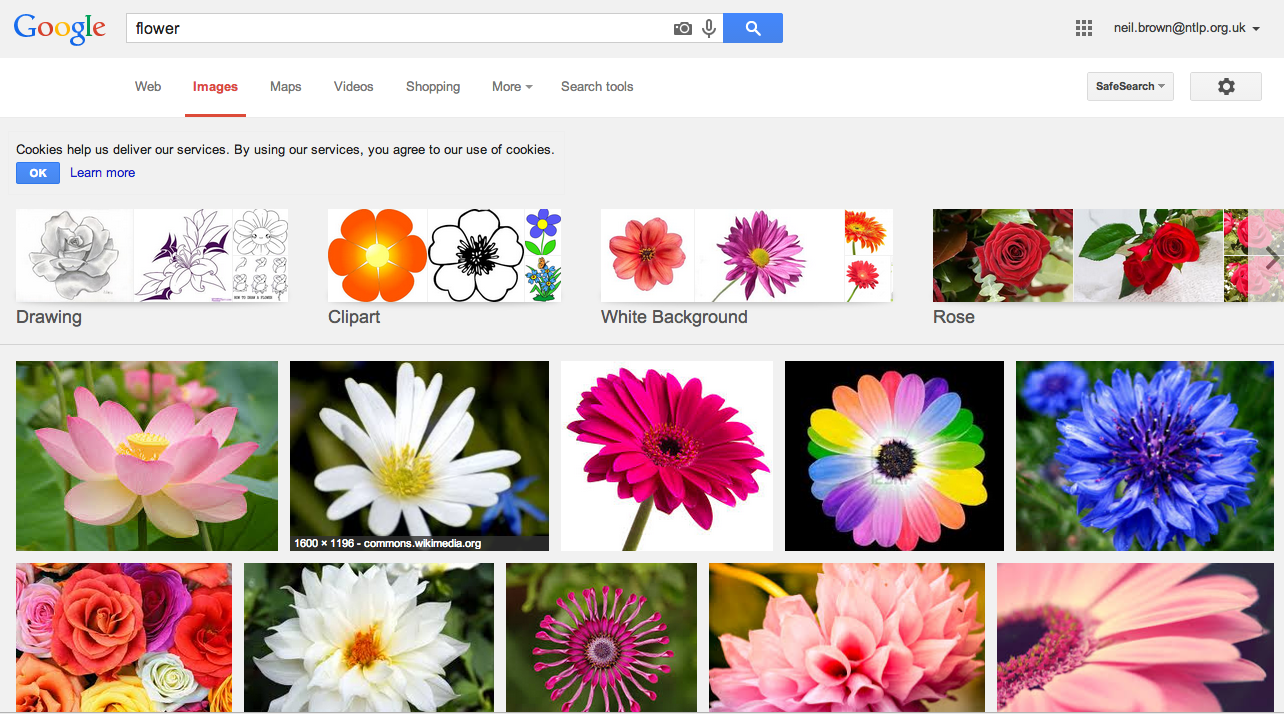1284x714 pixels.
Task: Open neil.brown@ntlp.org.uk account menu
Action: click(x=1187, y=28)
